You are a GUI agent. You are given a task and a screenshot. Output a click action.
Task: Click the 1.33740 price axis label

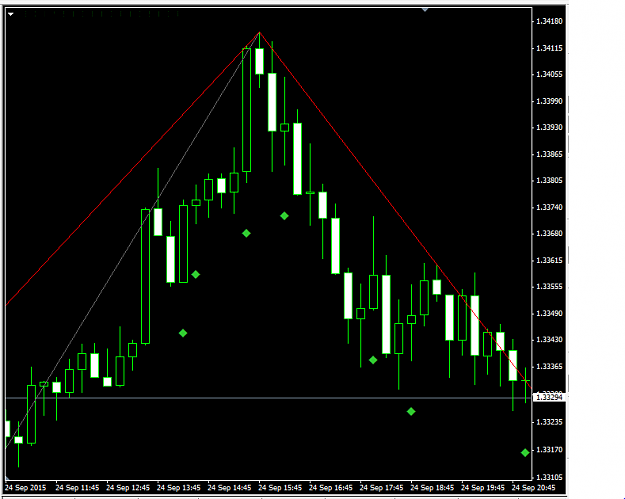(550, 207)
